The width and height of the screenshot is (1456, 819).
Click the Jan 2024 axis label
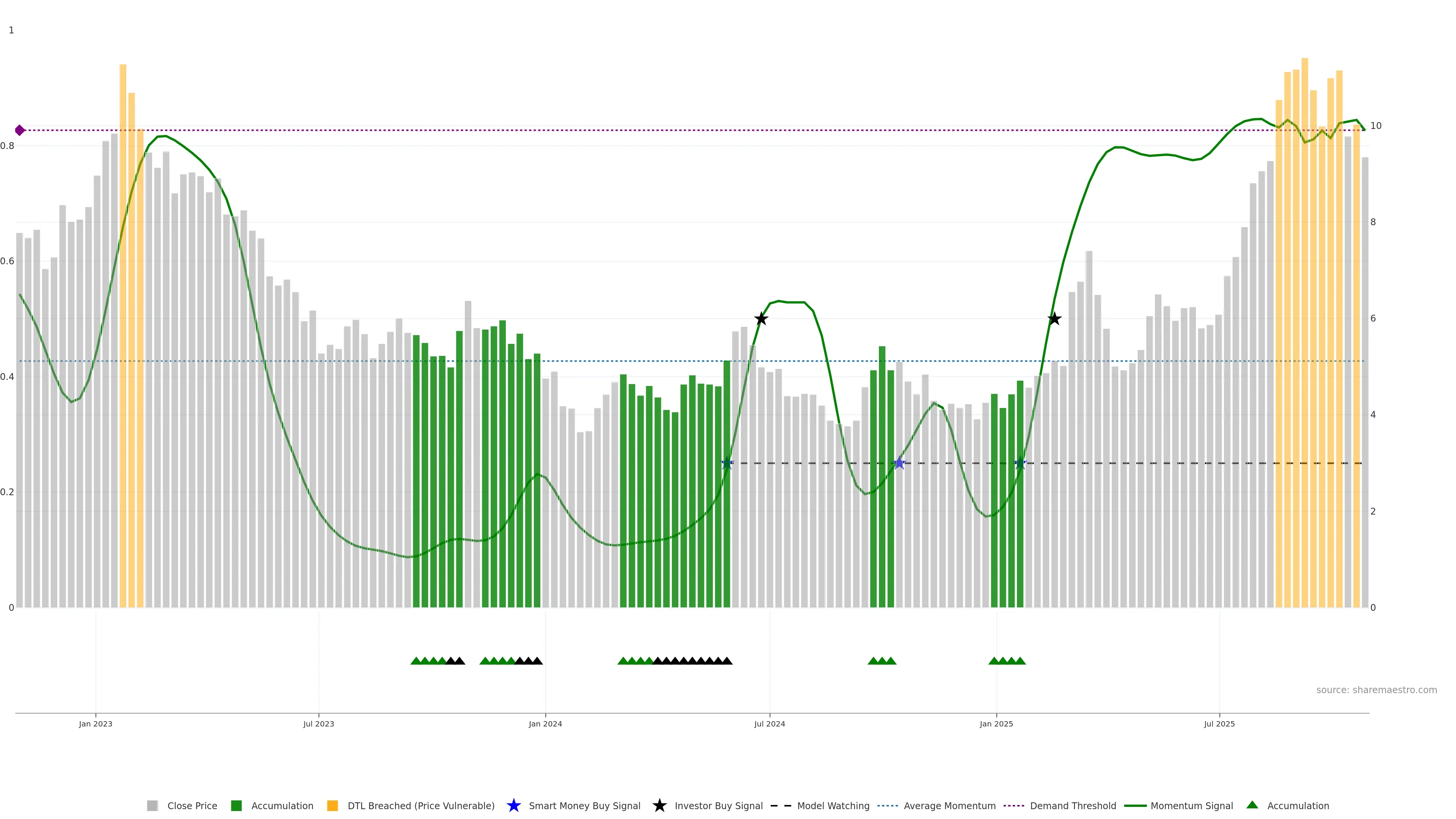pos(545,724)
